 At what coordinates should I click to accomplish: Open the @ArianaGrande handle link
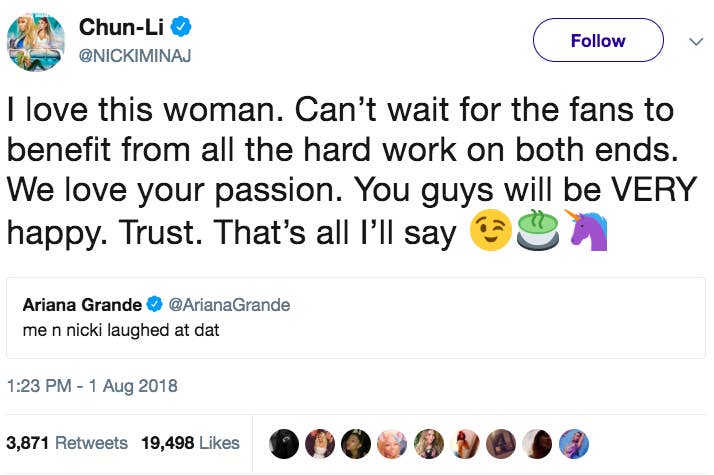coord(228,305)
